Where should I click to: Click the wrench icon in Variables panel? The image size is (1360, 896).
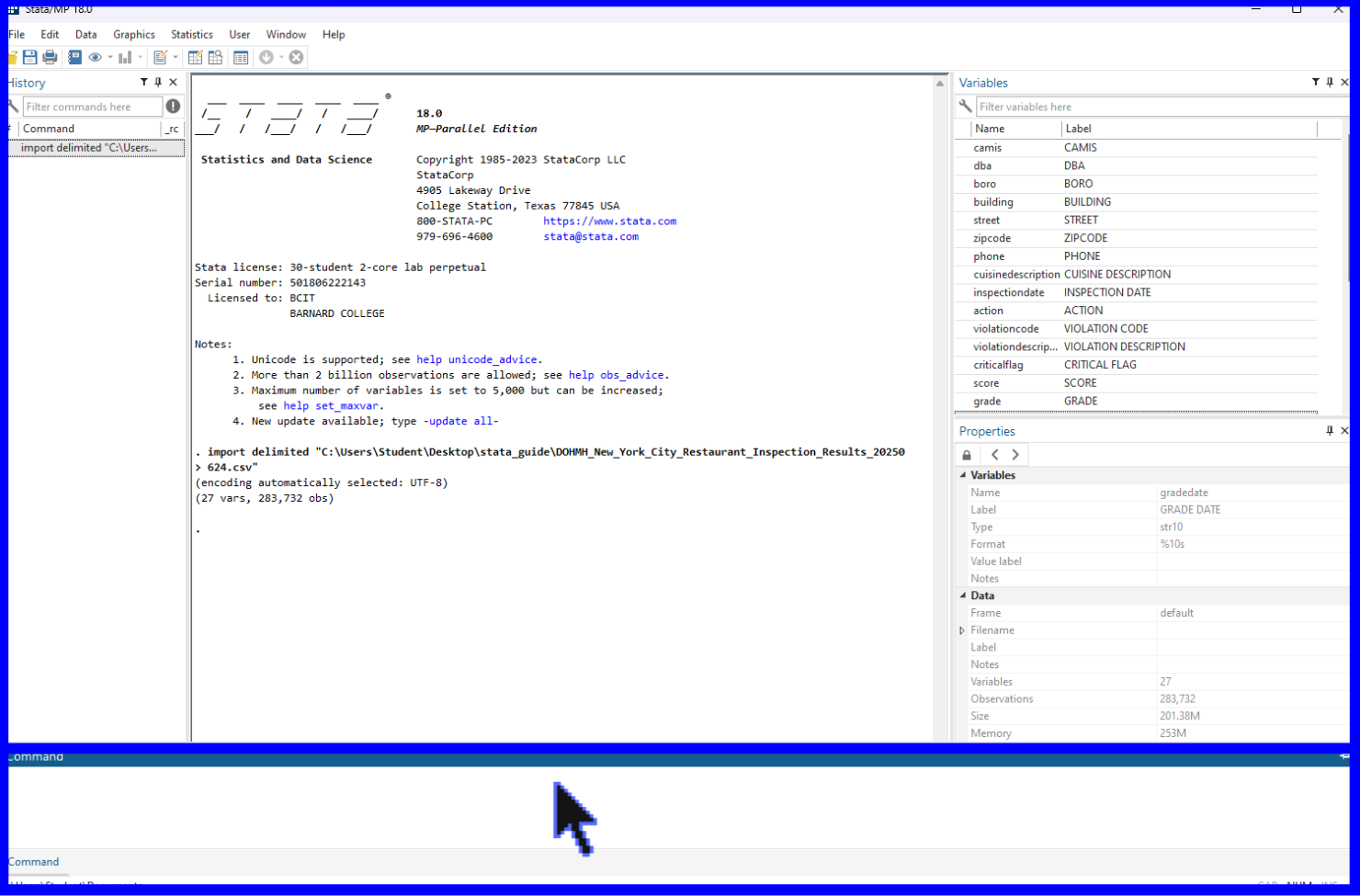[965, 107]
